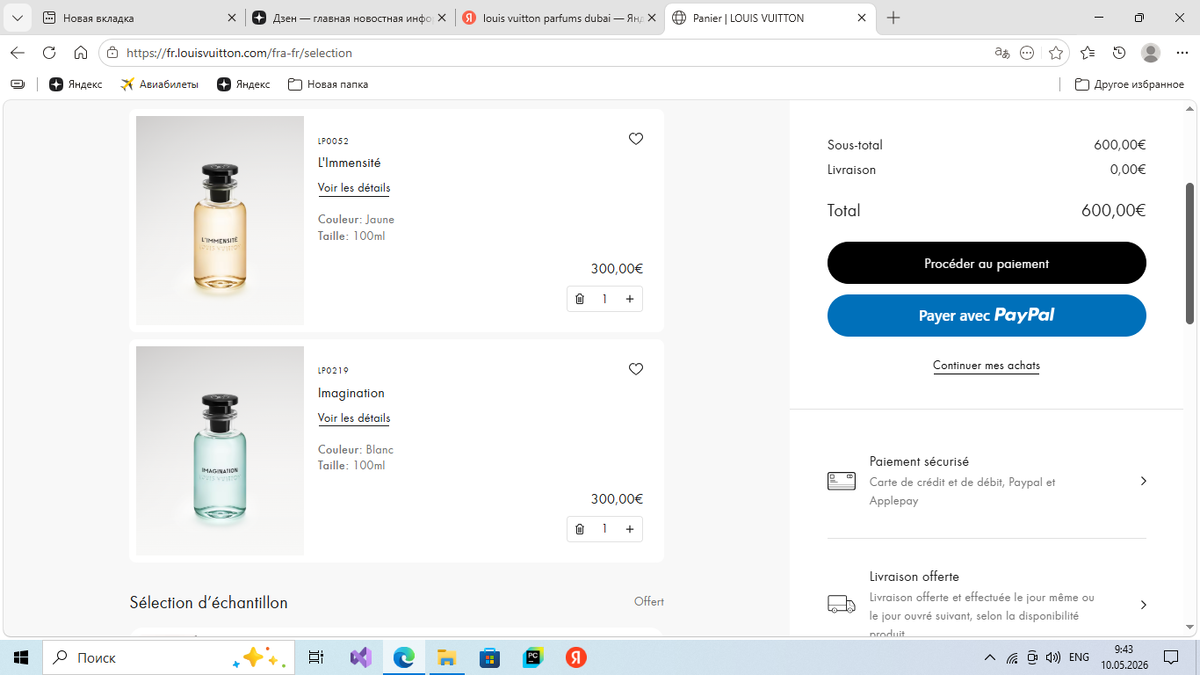The image size is (1200, 675).
Task: Open Windows Start menu
Action: 20,657
